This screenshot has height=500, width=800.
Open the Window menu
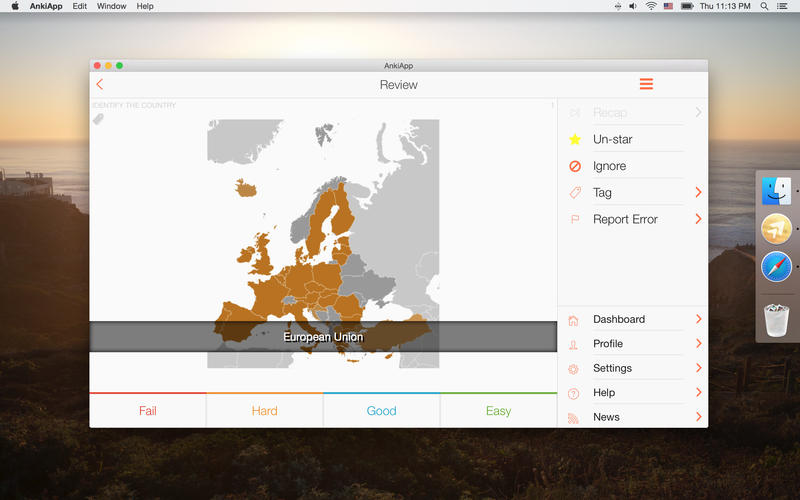click(x=111, y=6)
